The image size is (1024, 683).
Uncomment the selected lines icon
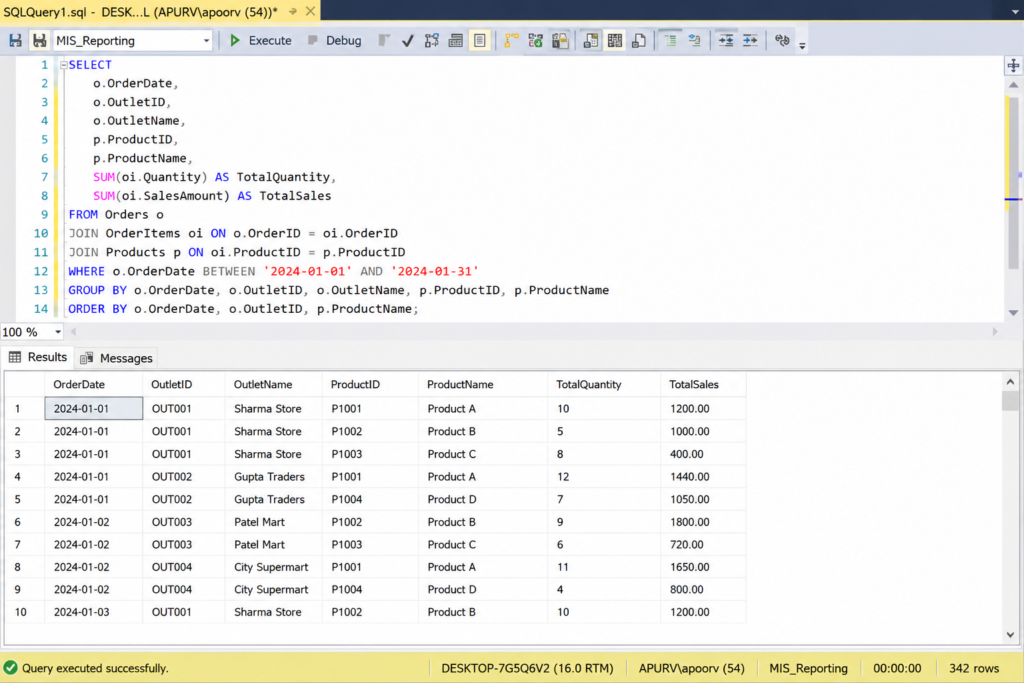click(x=694, y=40)
